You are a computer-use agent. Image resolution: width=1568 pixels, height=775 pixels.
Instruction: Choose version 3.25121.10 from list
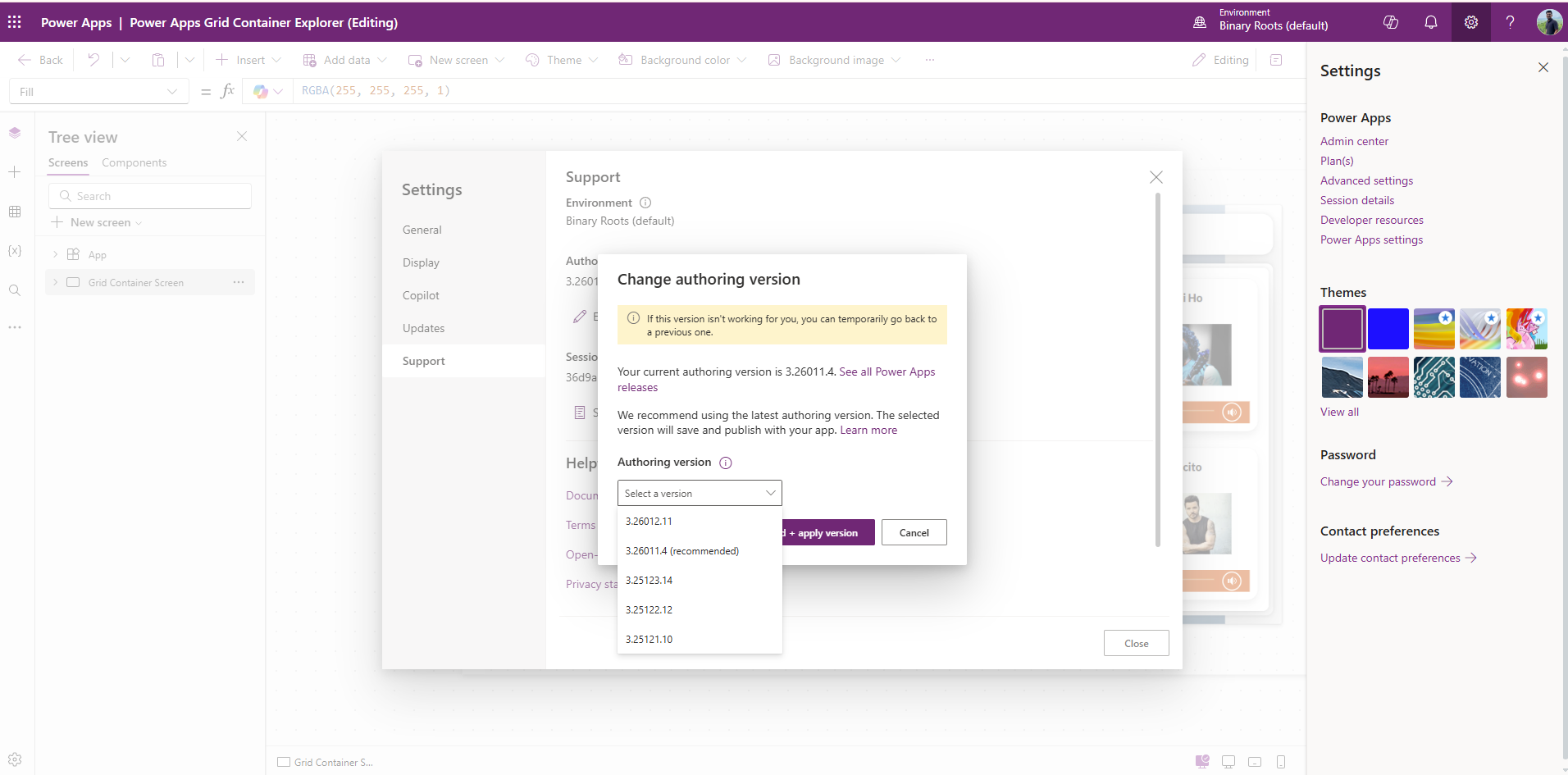[x=700, y=639]
